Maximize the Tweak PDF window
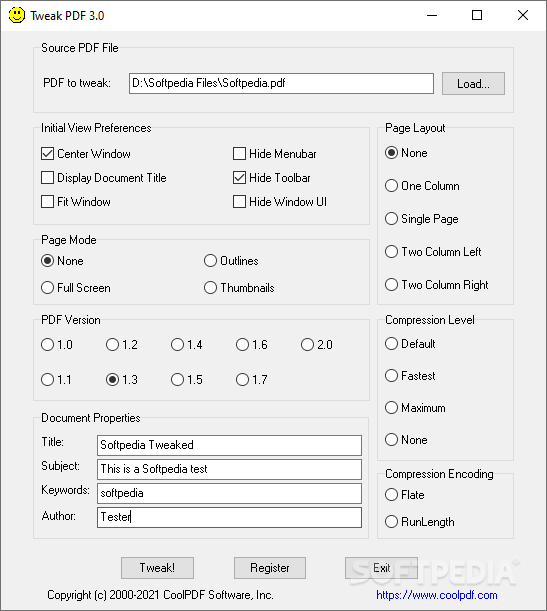547x611 pixels. [x=477, y=16]
